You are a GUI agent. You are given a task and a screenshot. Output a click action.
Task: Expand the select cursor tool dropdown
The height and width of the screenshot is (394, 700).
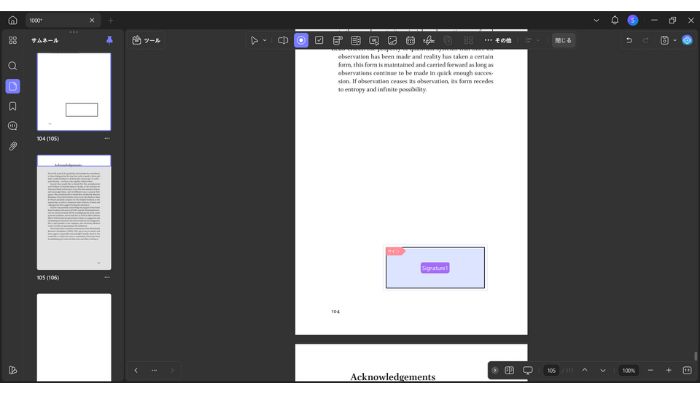click(265, 41)
